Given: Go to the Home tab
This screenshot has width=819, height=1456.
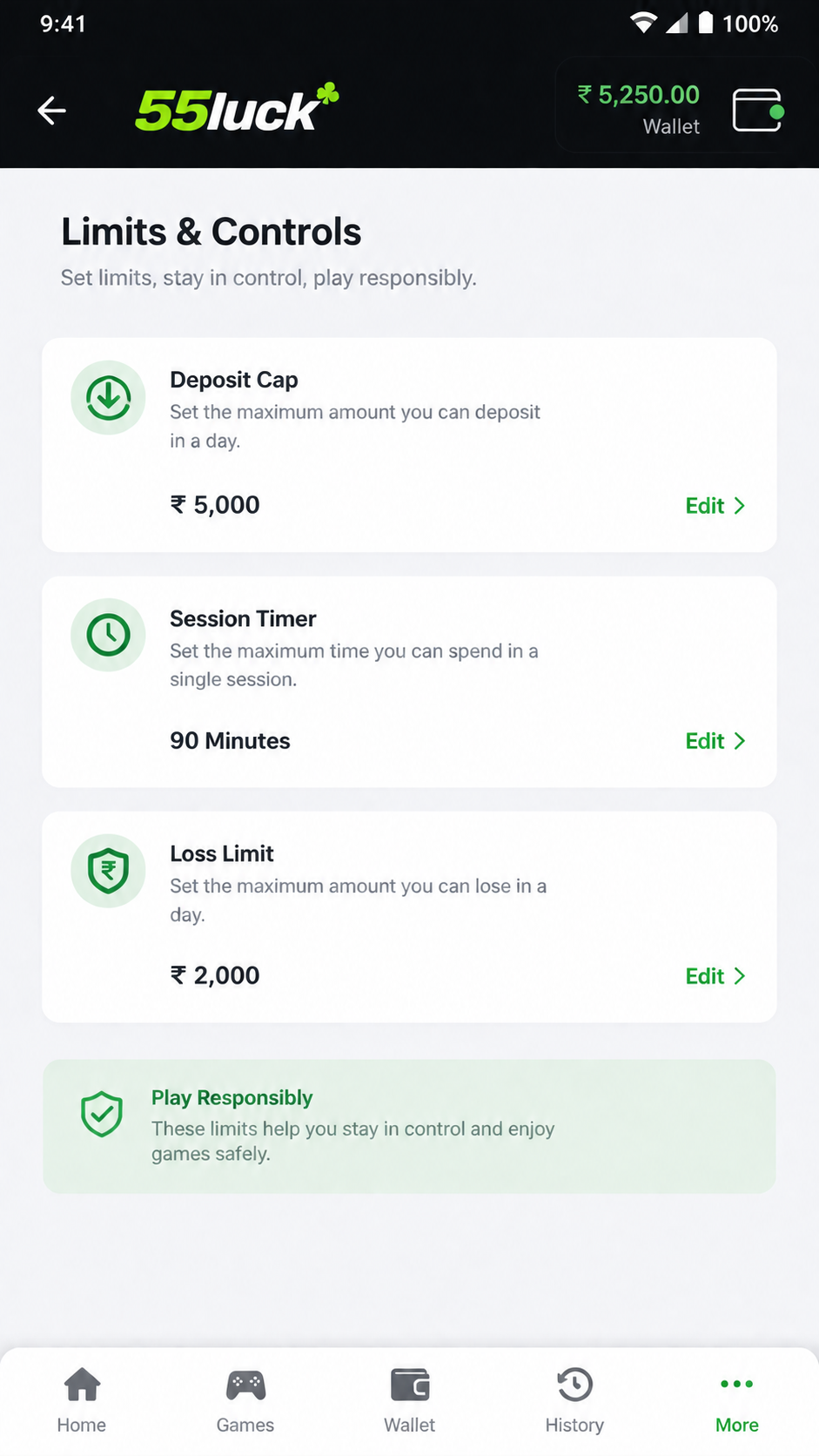Looking at the screenshot, I should [82, 1401].
